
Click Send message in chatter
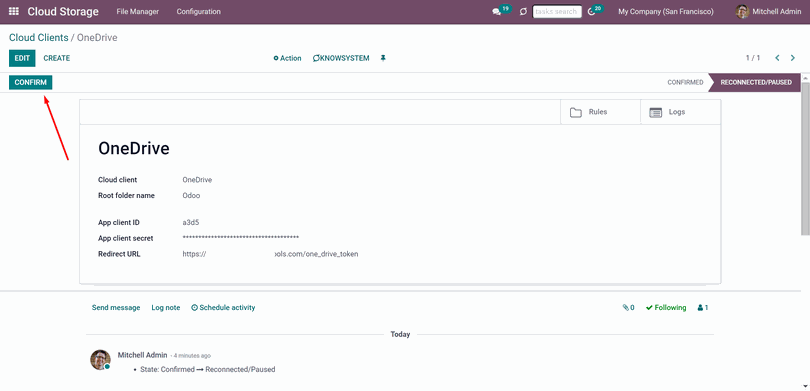tap(116, 308)
